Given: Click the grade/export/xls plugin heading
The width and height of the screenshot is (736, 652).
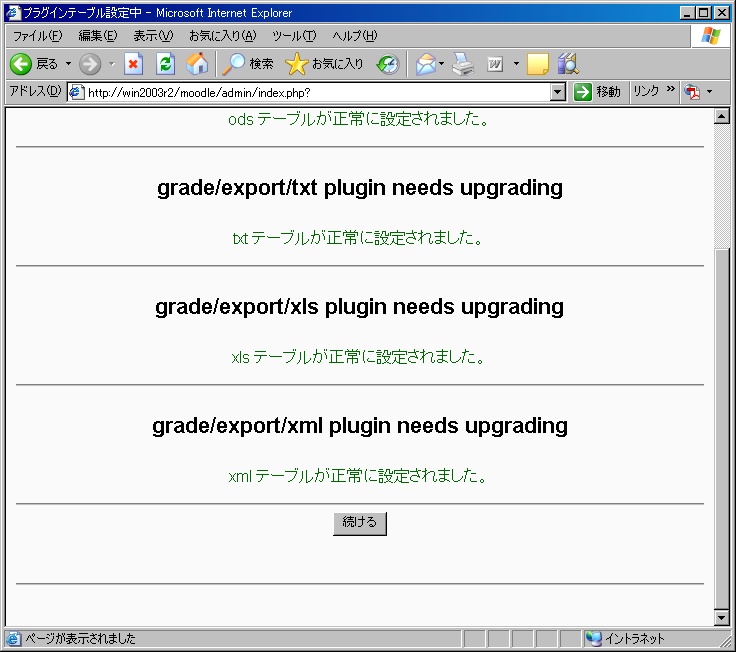Looking at the screenshot, I should click(x=360, y=307).
